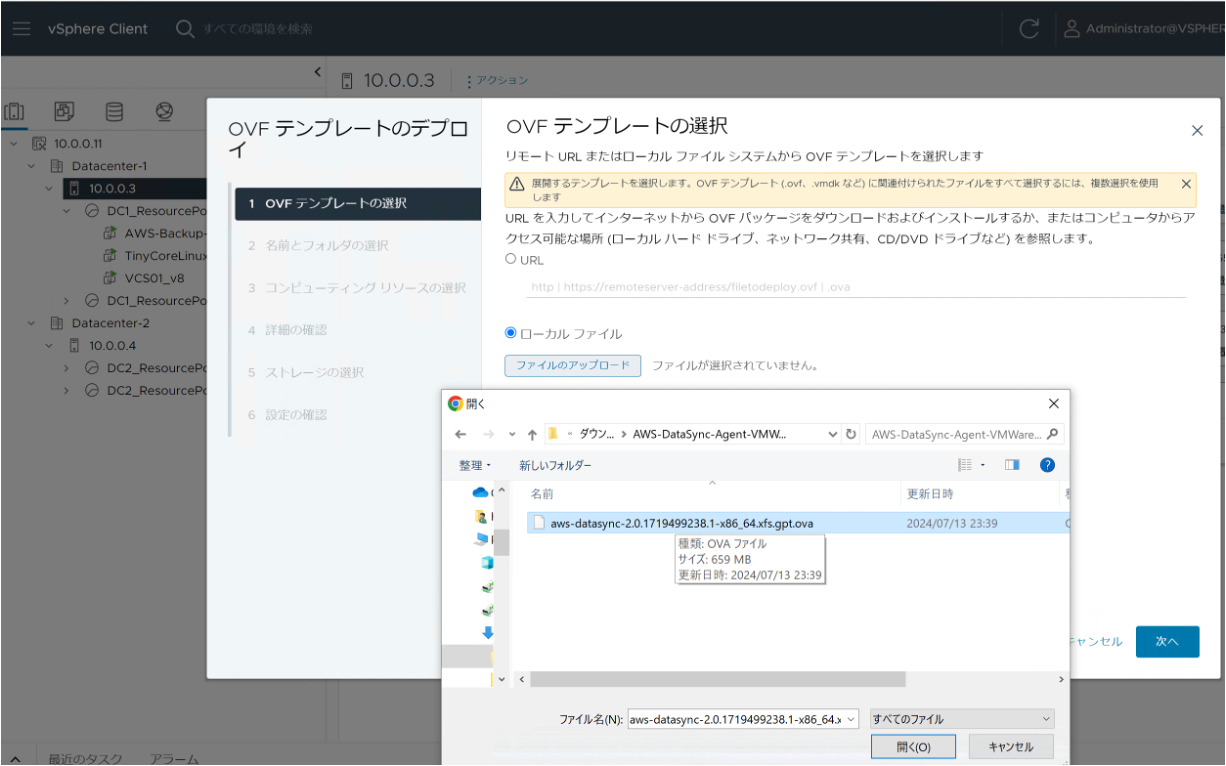Go back in the file dialog
The image size is (1226, 766).
(x=460, y=434)
